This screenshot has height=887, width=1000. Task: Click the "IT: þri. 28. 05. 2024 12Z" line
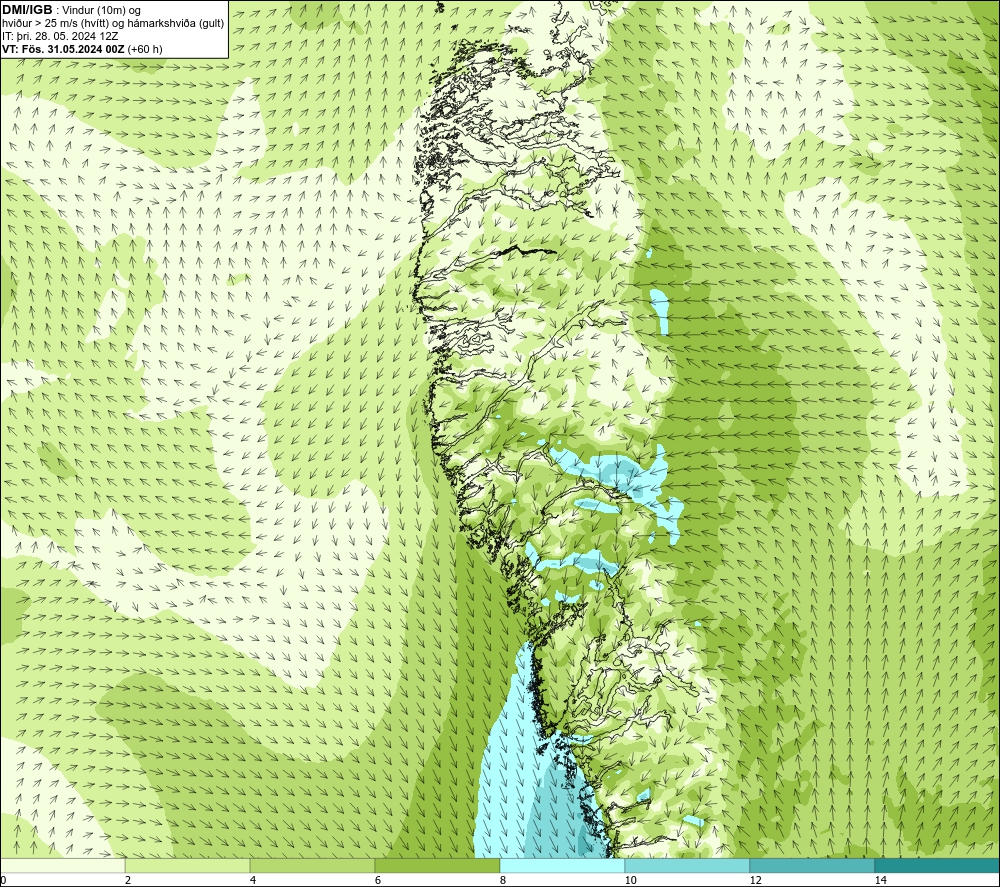tap(61, 36)
